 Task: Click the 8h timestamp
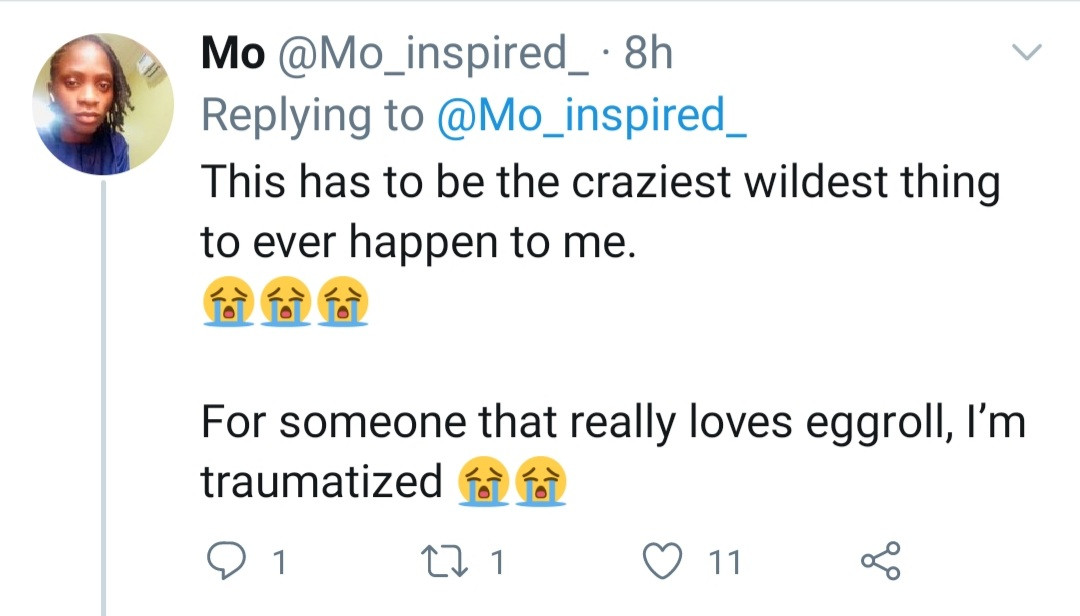[x=647, y=54]
